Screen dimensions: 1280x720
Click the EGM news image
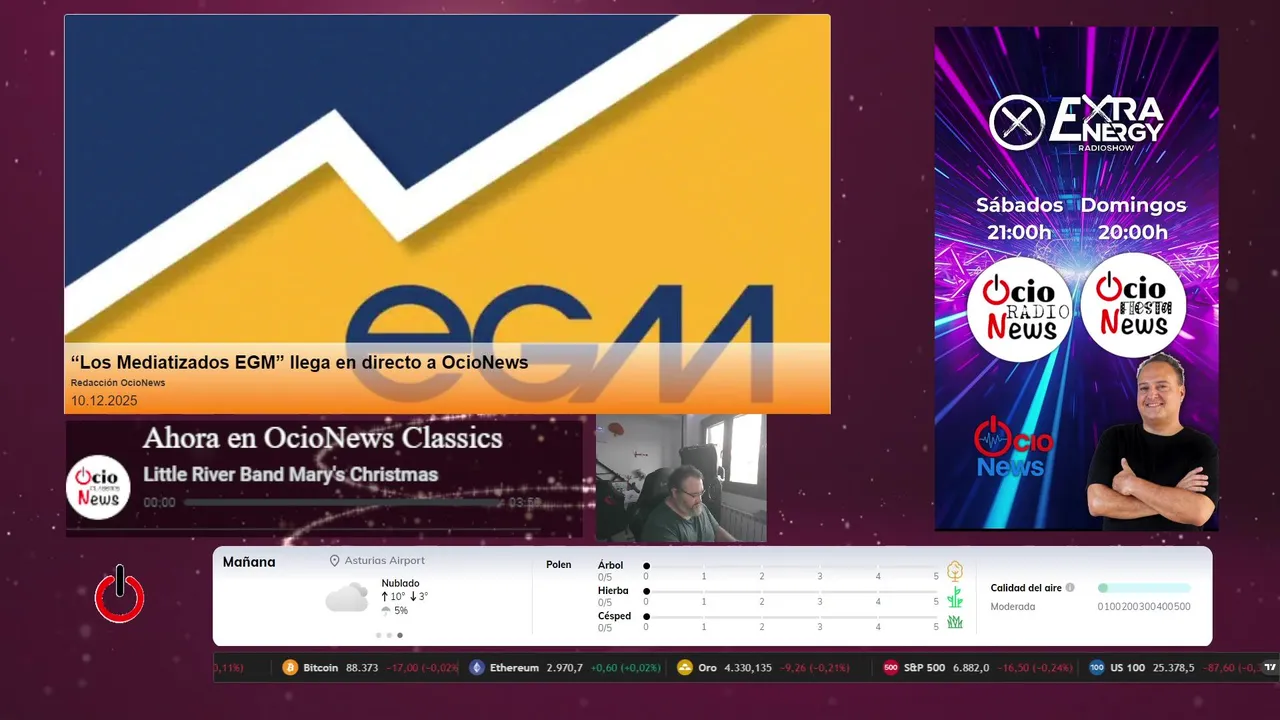pos(447,214)
